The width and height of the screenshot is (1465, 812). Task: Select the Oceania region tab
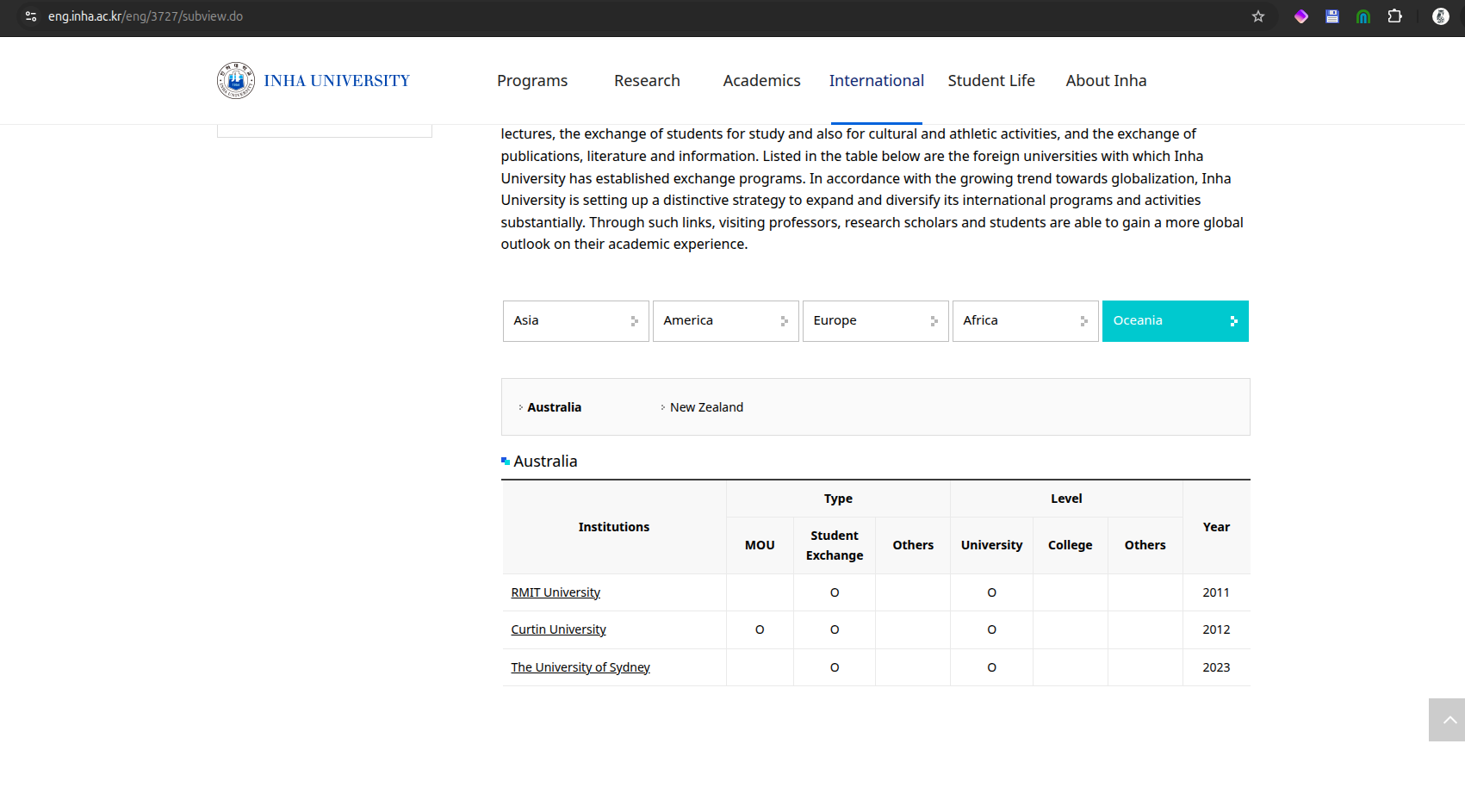click(x=1175, y=321)
